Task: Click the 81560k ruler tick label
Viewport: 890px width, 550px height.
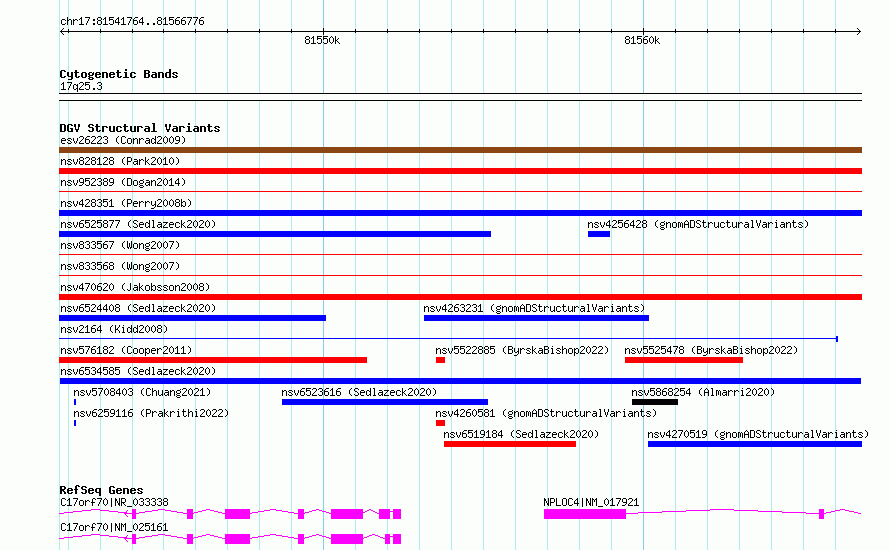Action: point(642,40)
